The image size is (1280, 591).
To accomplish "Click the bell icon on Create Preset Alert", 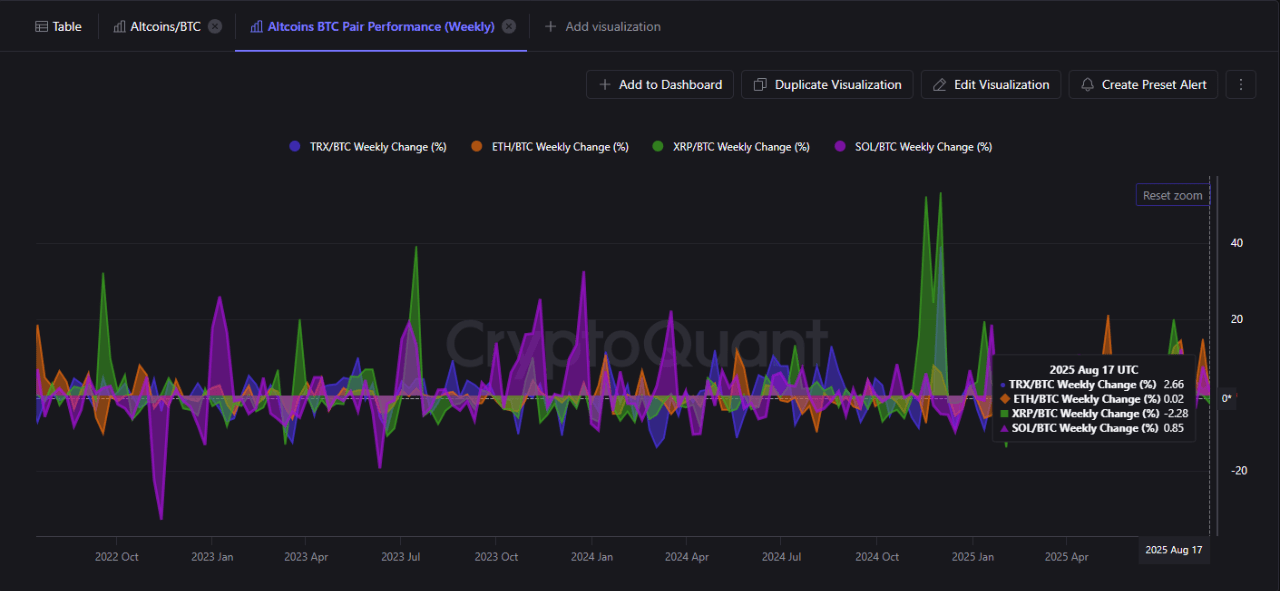I will point(1088,85).
